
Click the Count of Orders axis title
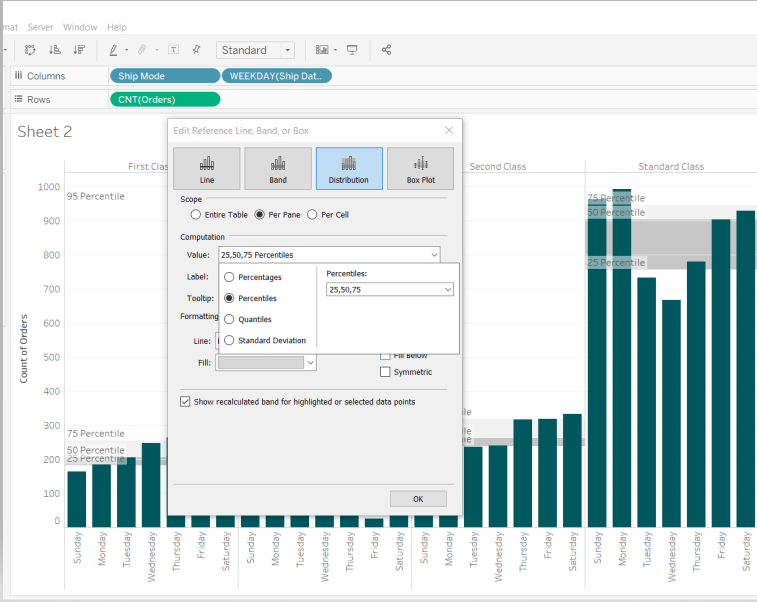pyautogui.click(x=23, y=349)
